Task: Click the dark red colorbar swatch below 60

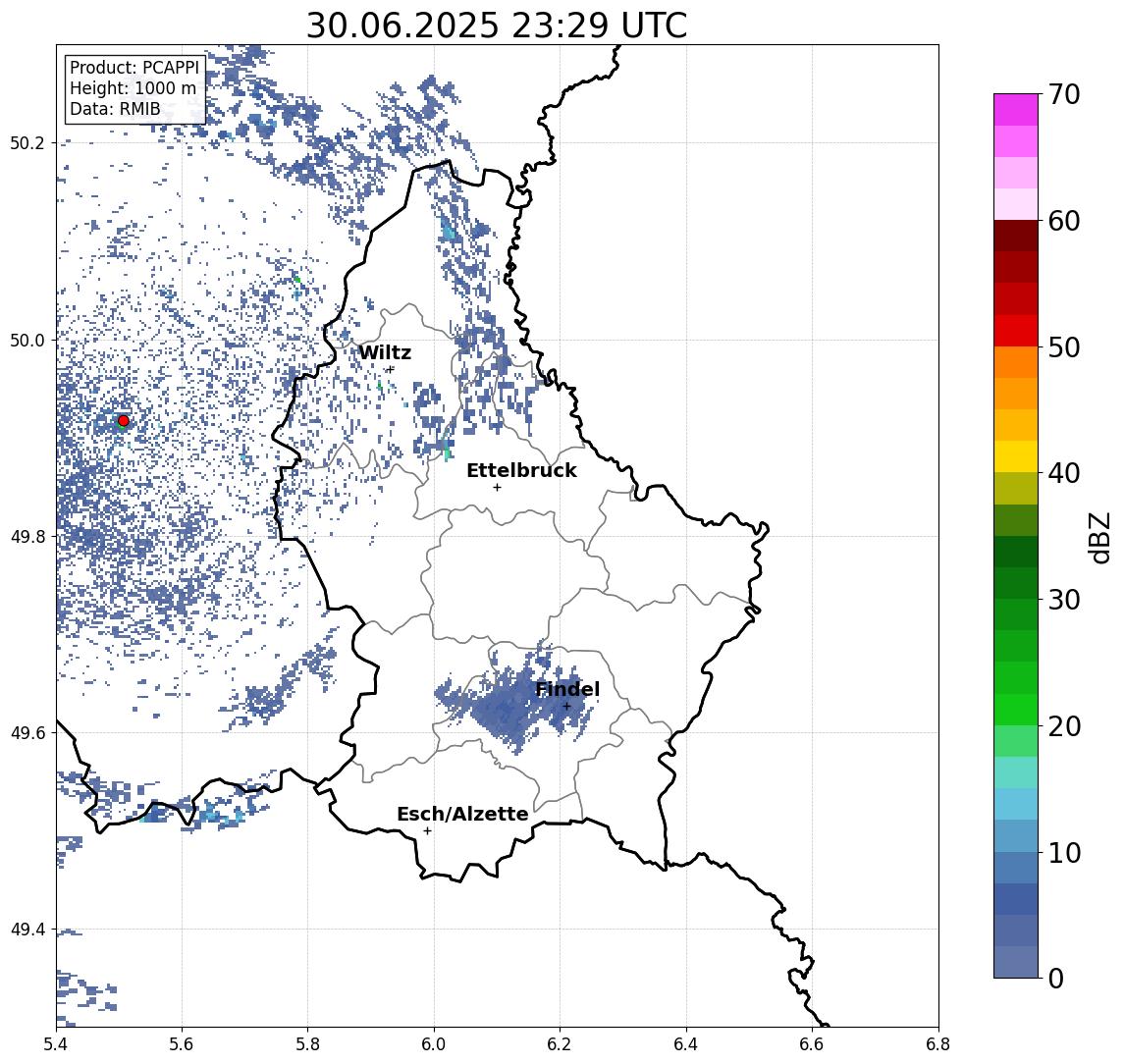Action: [x=1016, y=236]
